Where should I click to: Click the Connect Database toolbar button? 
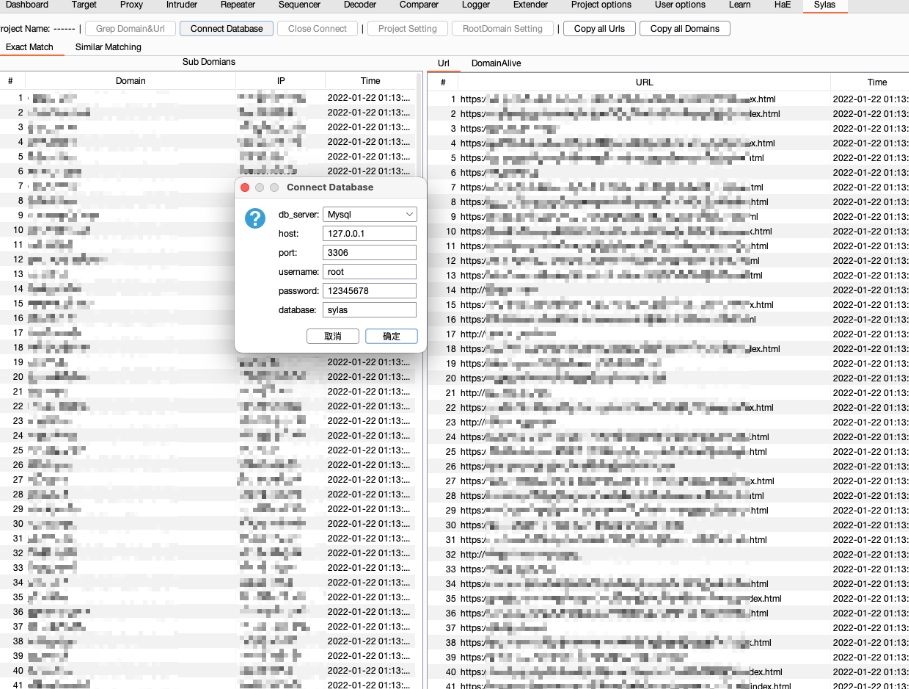(227, 29)
